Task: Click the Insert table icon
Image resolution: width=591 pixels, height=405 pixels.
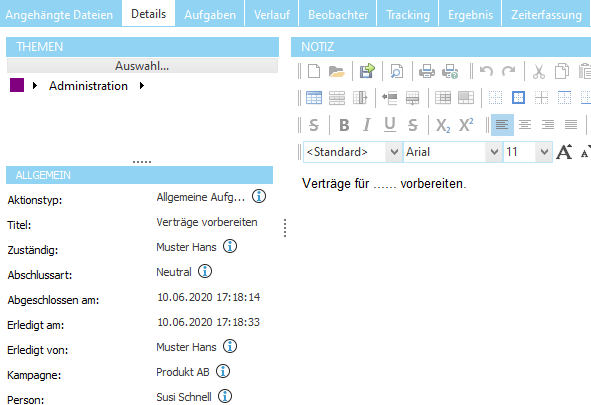Action: coord(314,98)
